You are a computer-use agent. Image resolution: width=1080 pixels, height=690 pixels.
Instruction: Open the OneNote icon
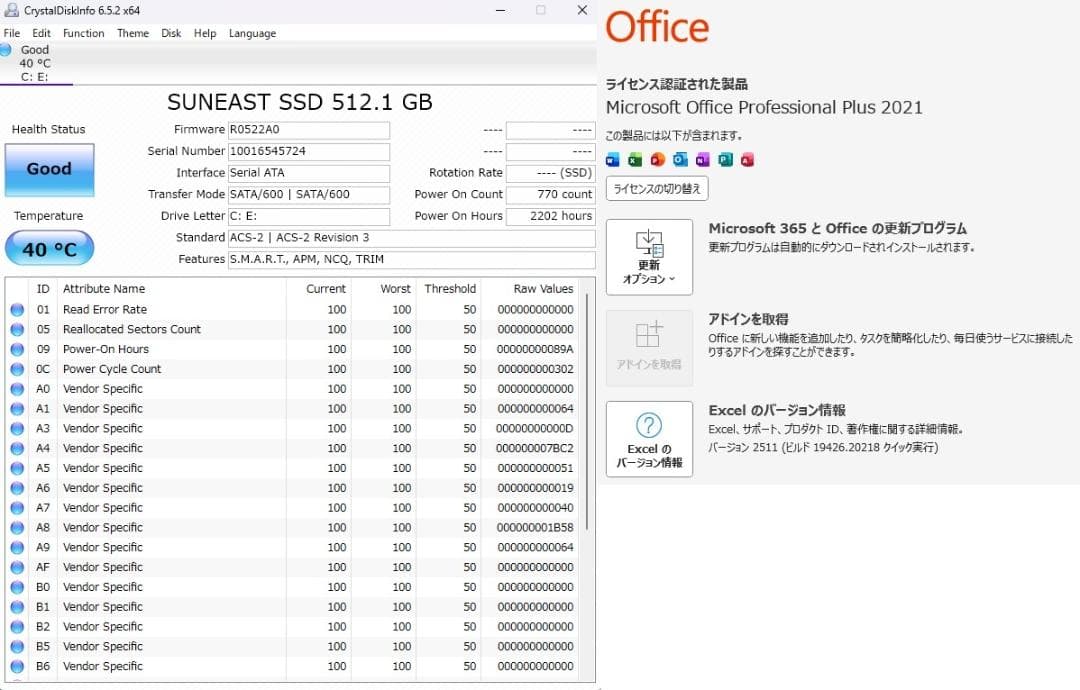click(702, 159)
